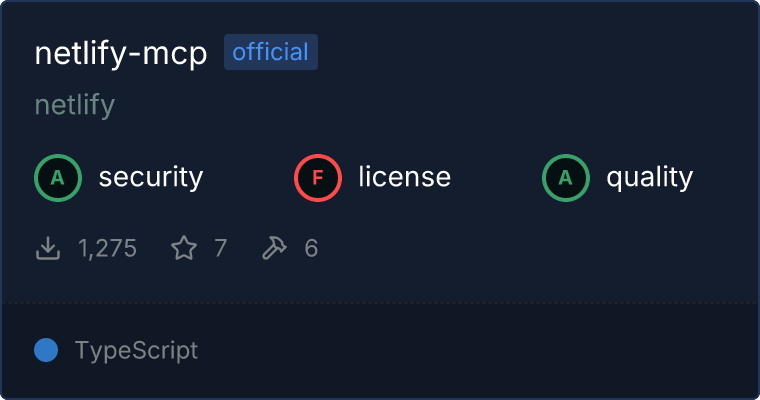Click the TypeScript language label
Viewport: 760px width, 400px height.
(x=136, y=351)
